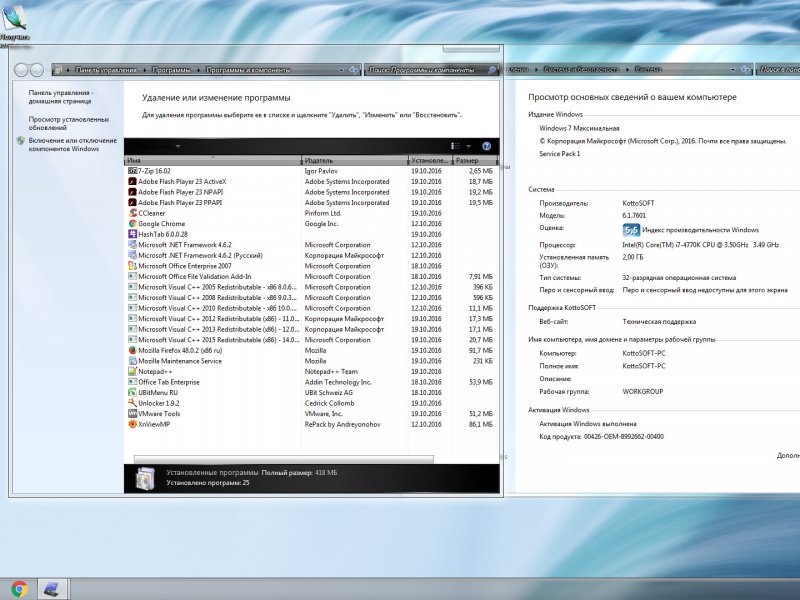Click product code 00426-OEM-8992662-00400 text

click(623, 437)
